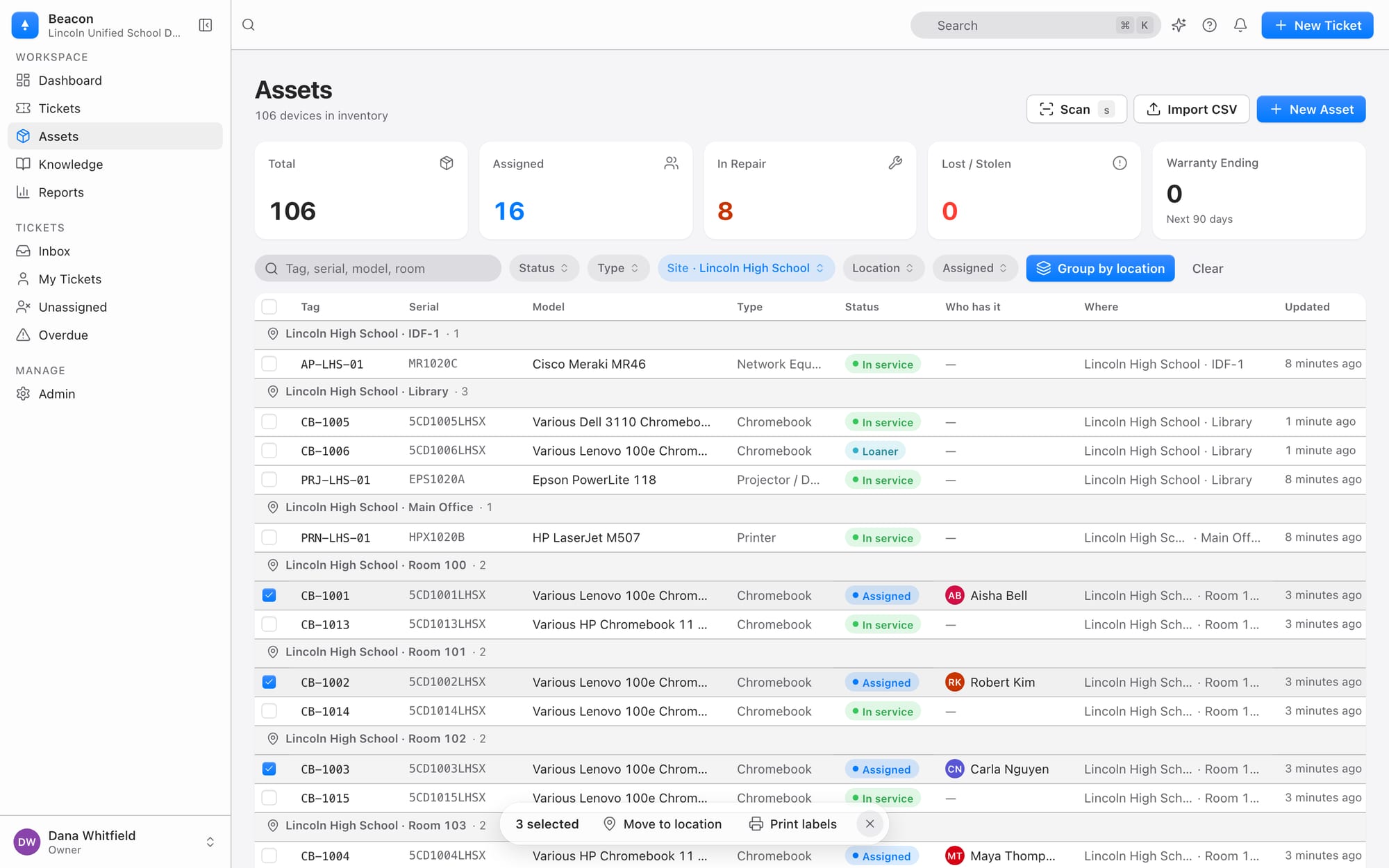Open the Status filter dropdown

(x=544, y=268)
